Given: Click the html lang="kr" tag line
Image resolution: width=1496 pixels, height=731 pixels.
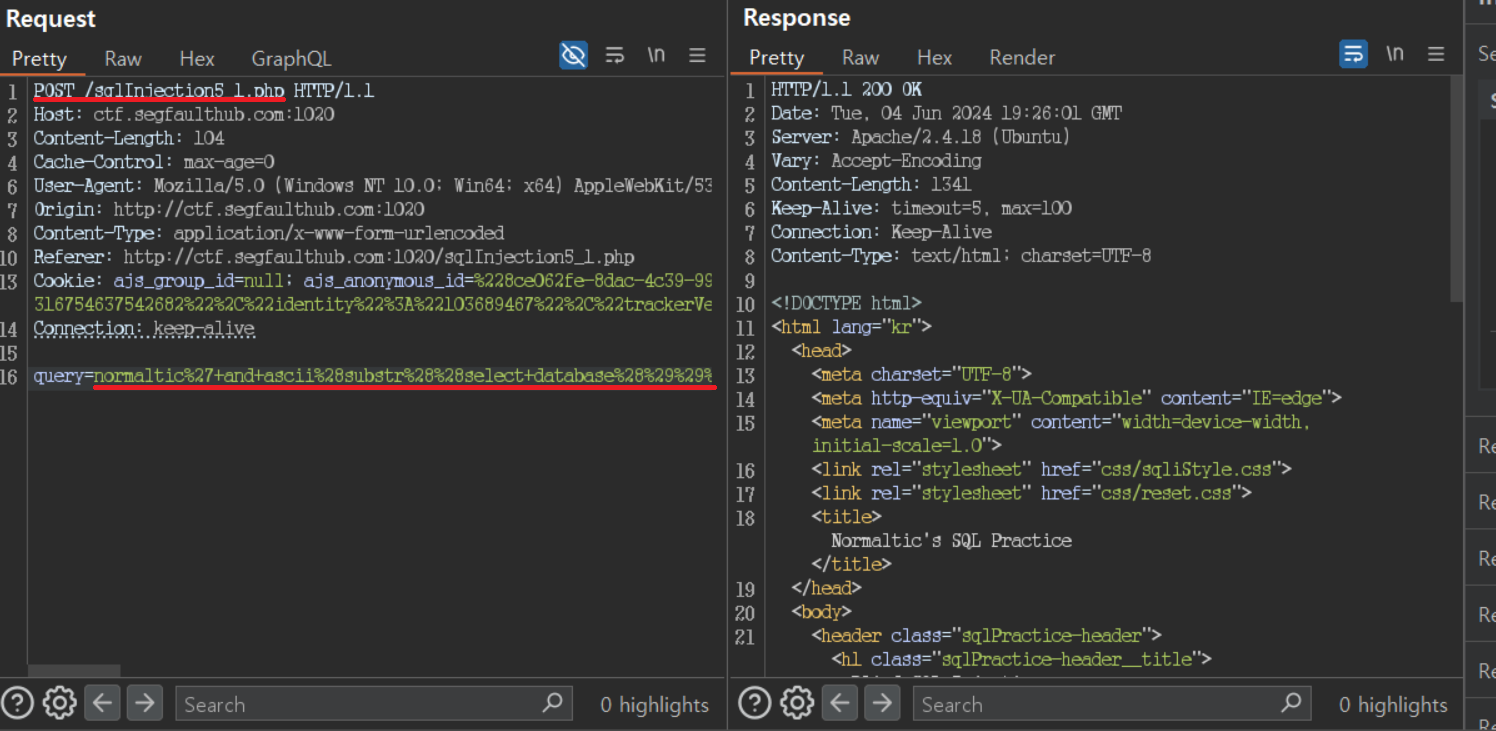Looking at the screenshot, I should pyautogui.click(x=851, y=327).
